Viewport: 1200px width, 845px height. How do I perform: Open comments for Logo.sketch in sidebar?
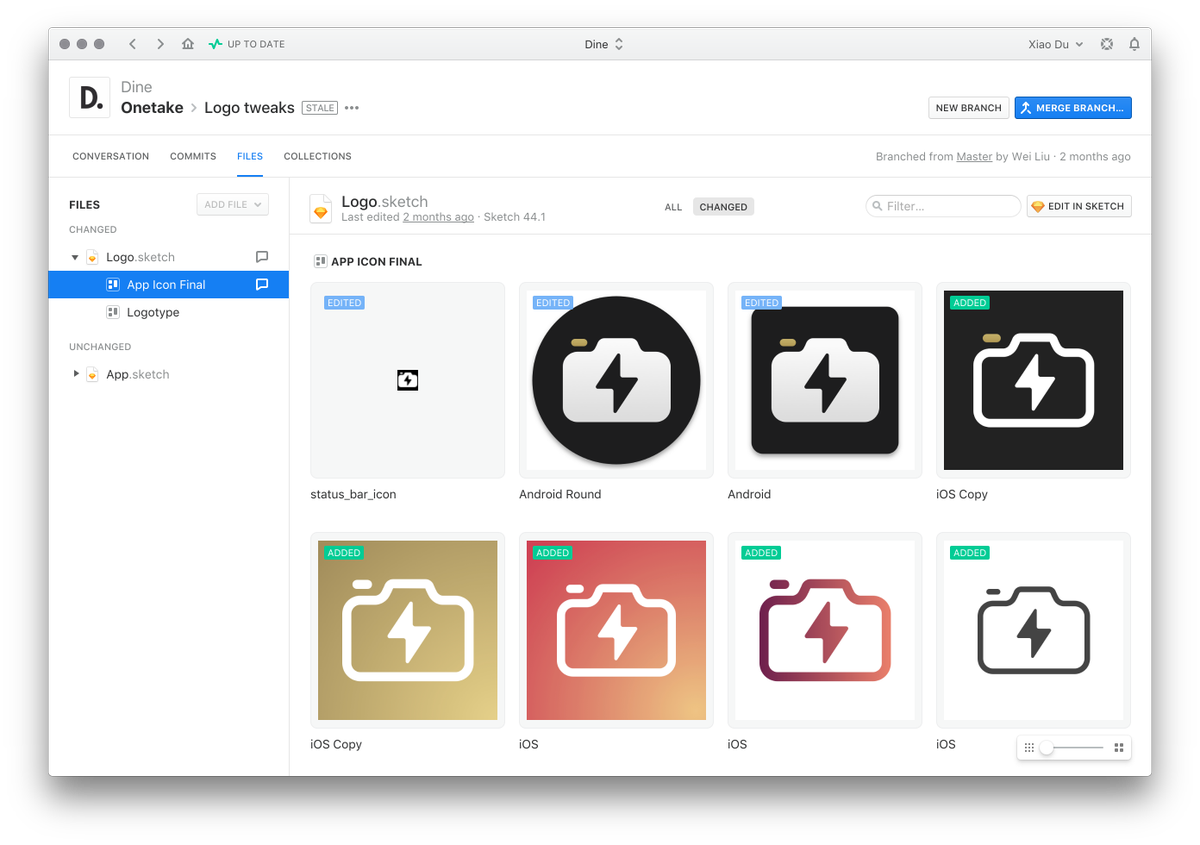[x=262, y=257]
